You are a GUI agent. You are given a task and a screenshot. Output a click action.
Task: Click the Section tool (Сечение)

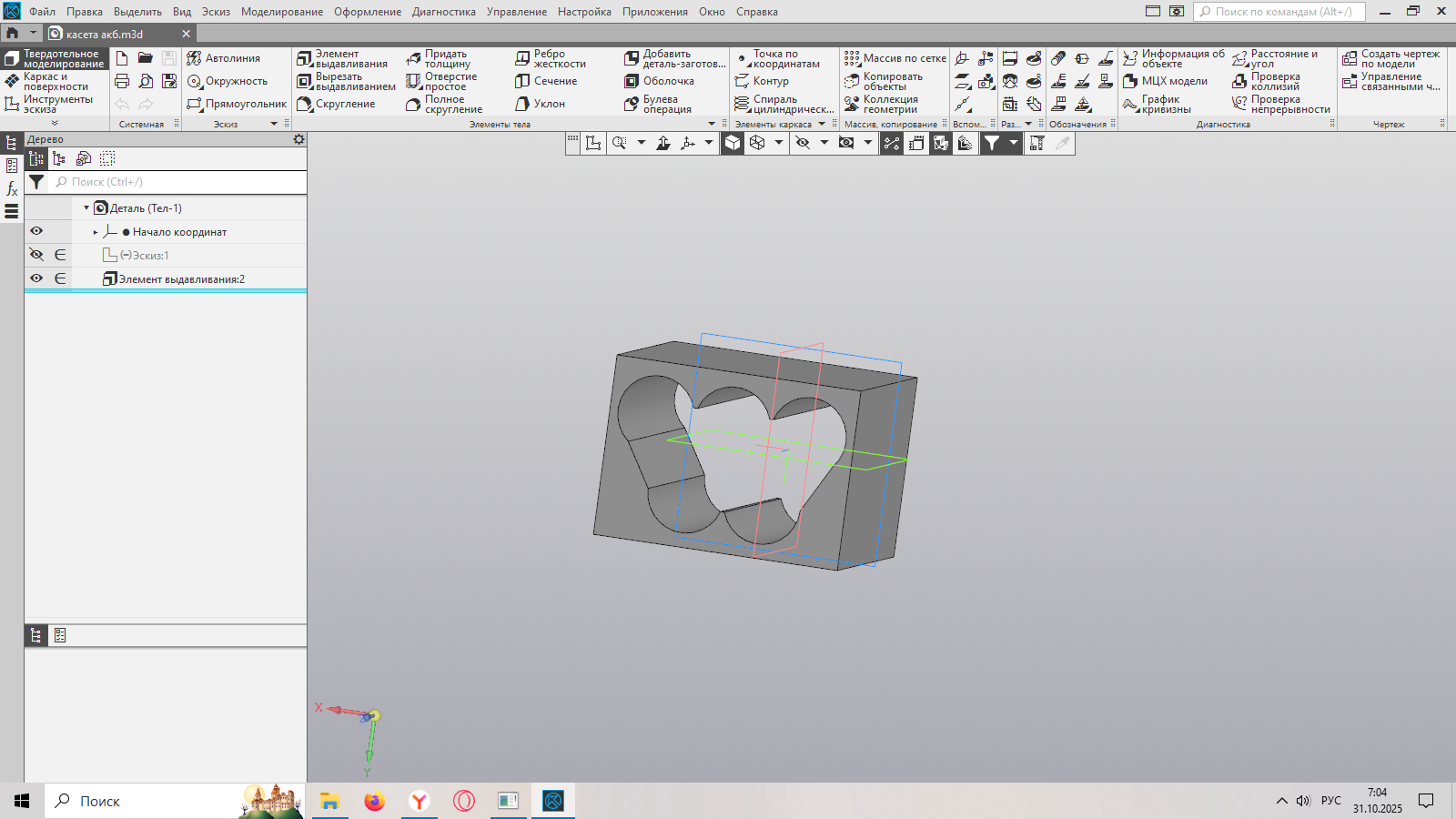tap(547, 82)
